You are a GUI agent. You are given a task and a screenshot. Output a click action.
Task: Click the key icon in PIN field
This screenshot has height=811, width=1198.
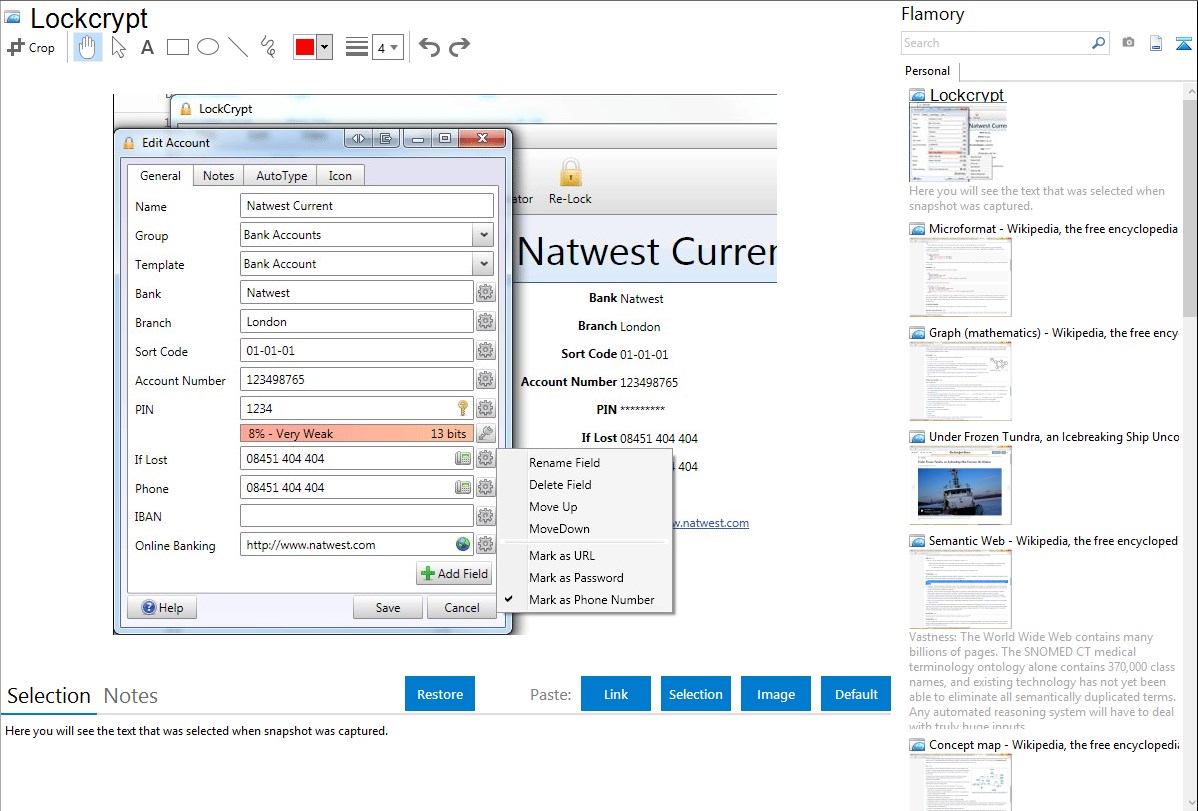point(462,408)
